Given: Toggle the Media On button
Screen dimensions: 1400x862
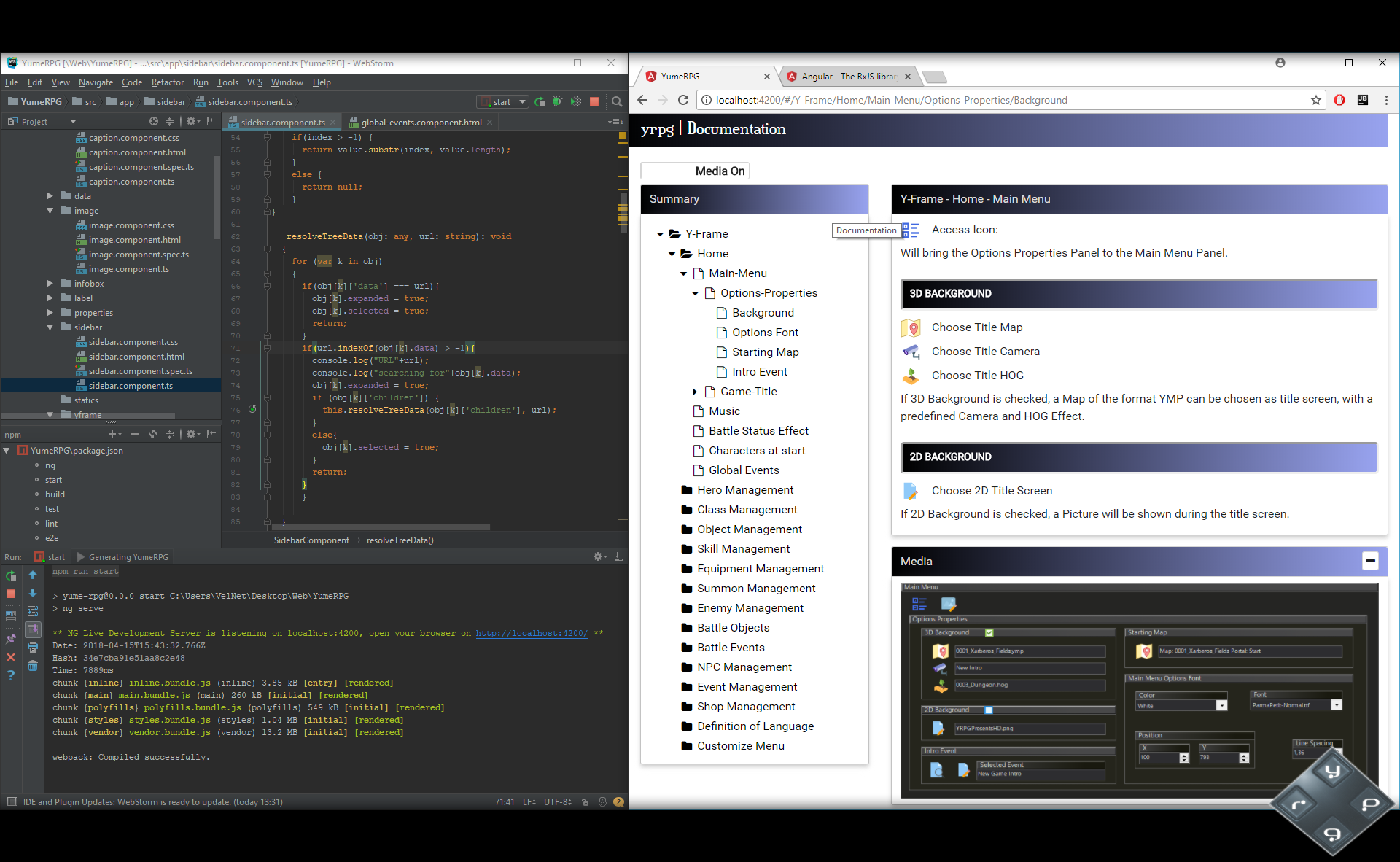Looking at the screenshot, I should tap(720, 170).
